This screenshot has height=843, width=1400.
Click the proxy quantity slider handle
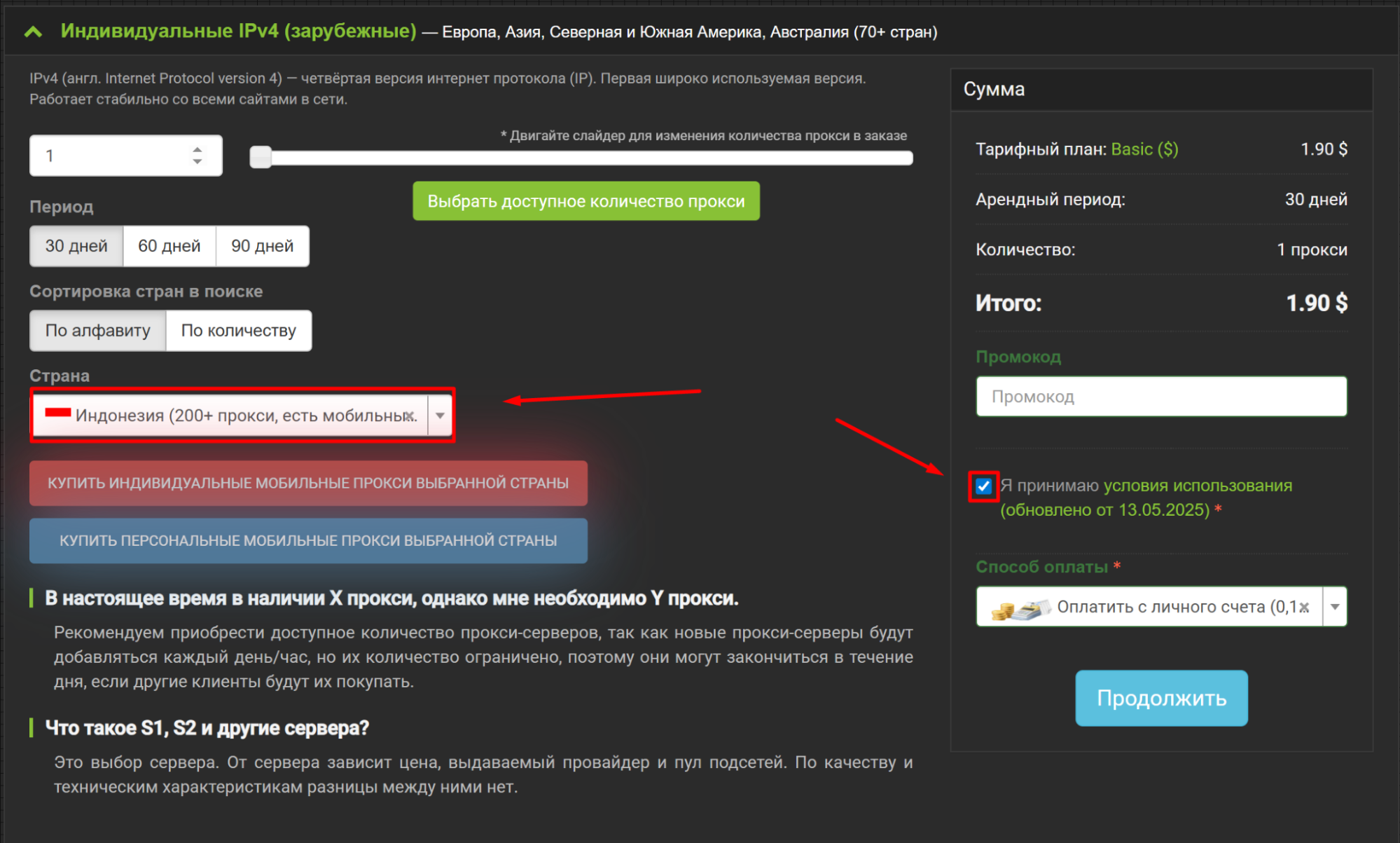(x=261, y=157)
